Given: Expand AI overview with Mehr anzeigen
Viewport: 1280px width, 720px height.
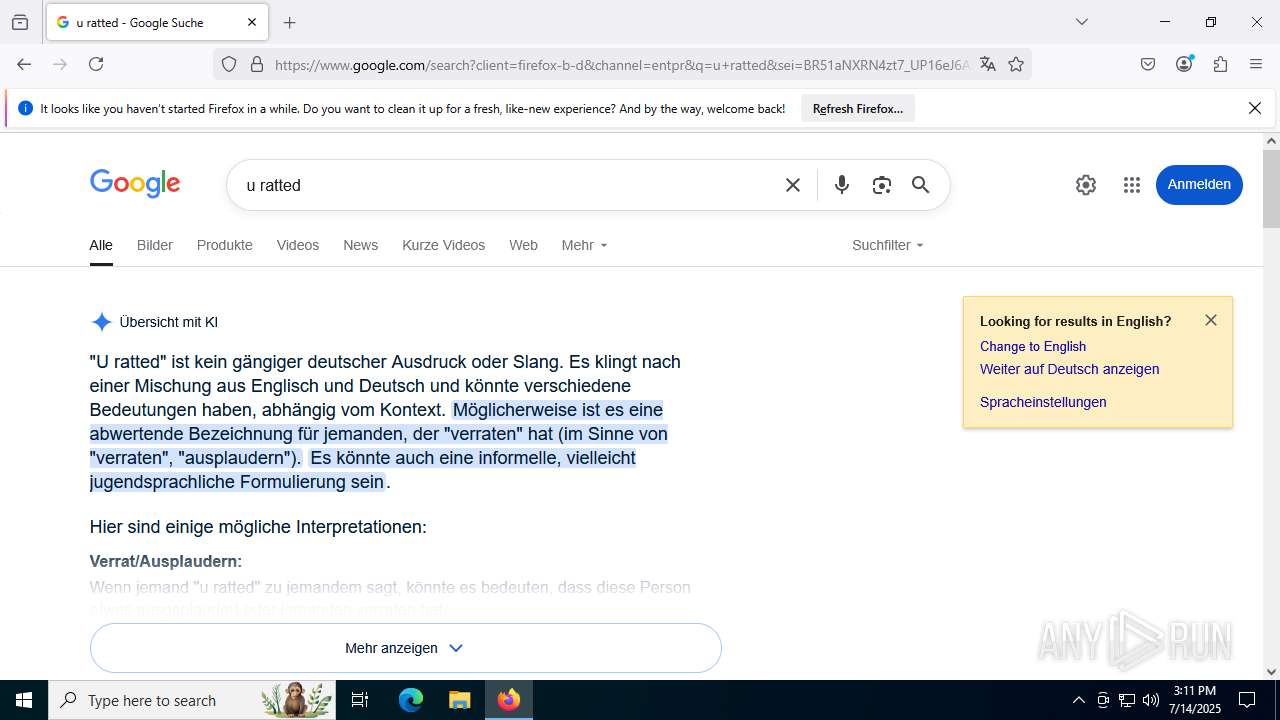Looking at the screenshot, I should tap(405, 648).
